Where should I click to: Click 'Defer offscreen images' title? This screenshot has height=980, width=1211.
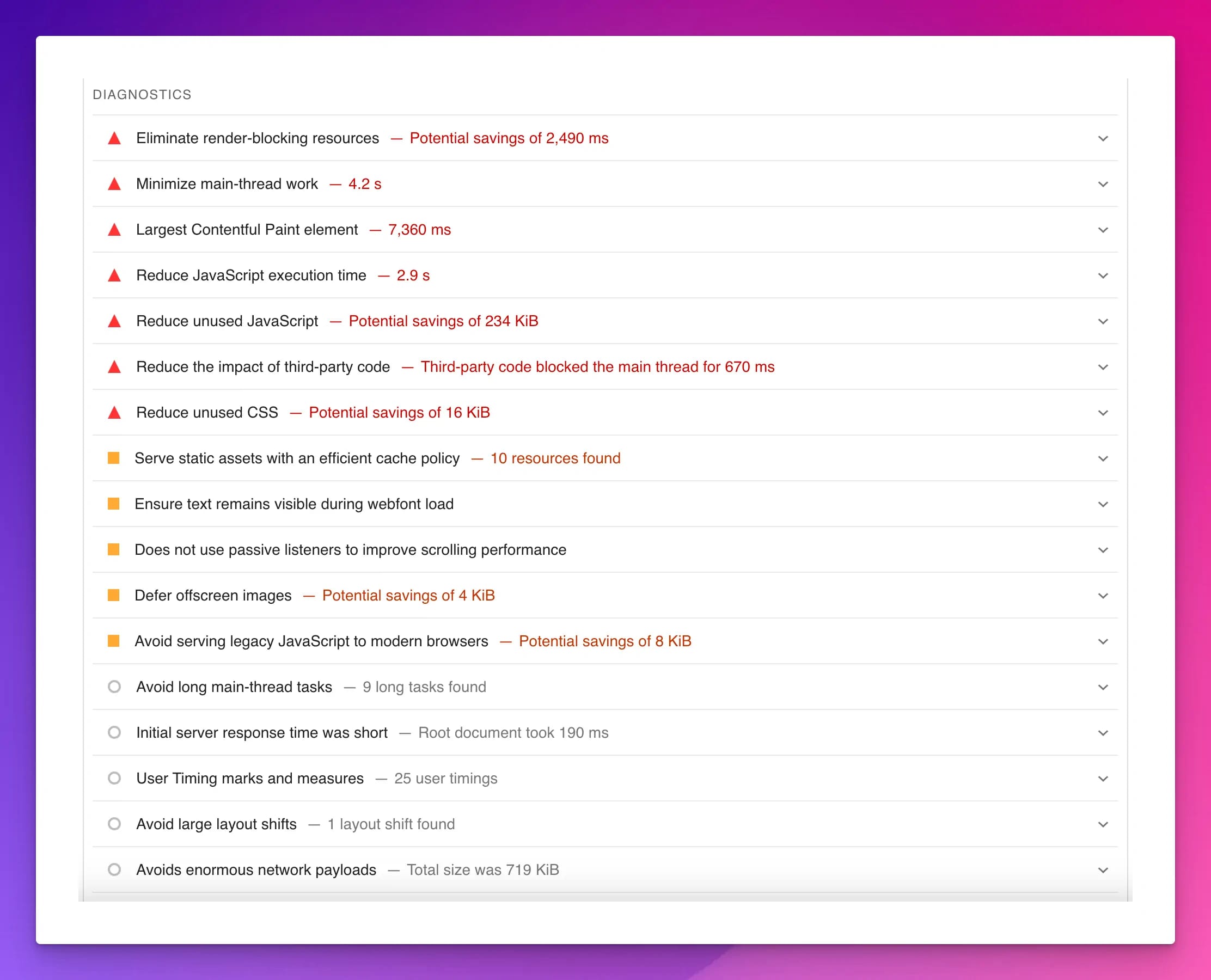coord(213,596)
